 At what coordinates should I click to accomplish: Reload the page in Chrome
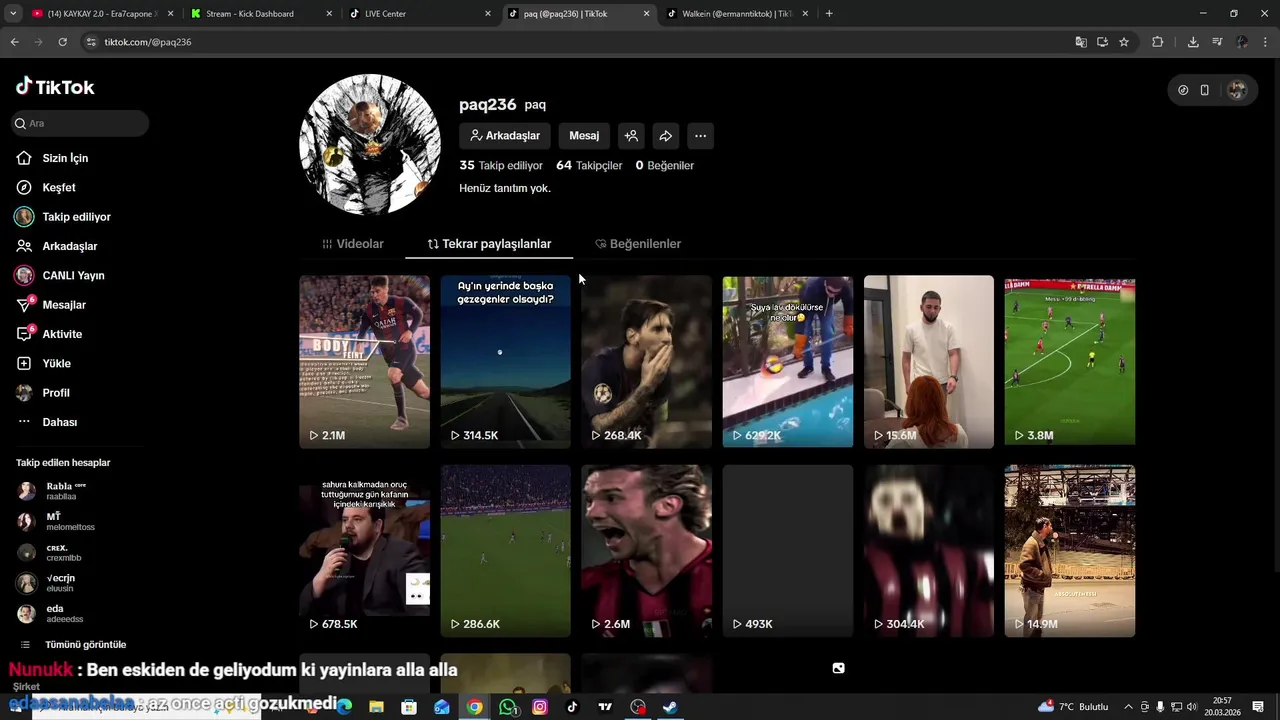pos(62,42)
